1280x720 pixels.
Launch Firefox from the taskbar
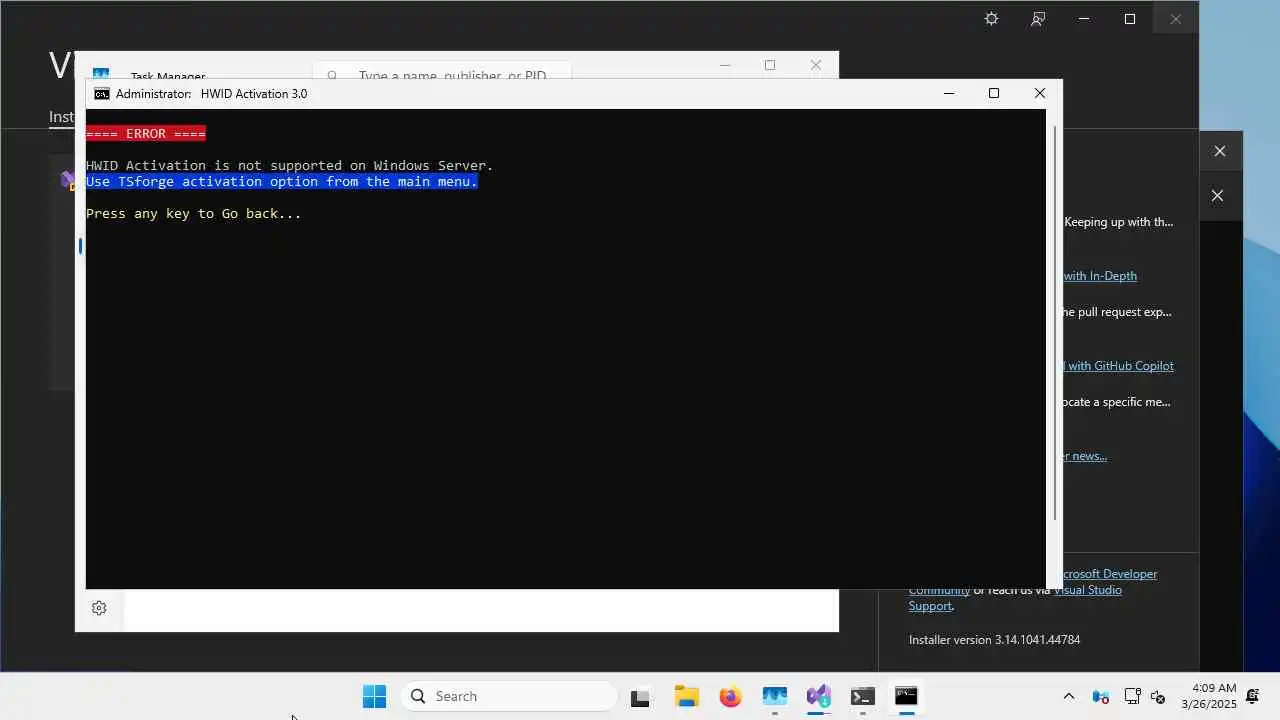(731, 697)
